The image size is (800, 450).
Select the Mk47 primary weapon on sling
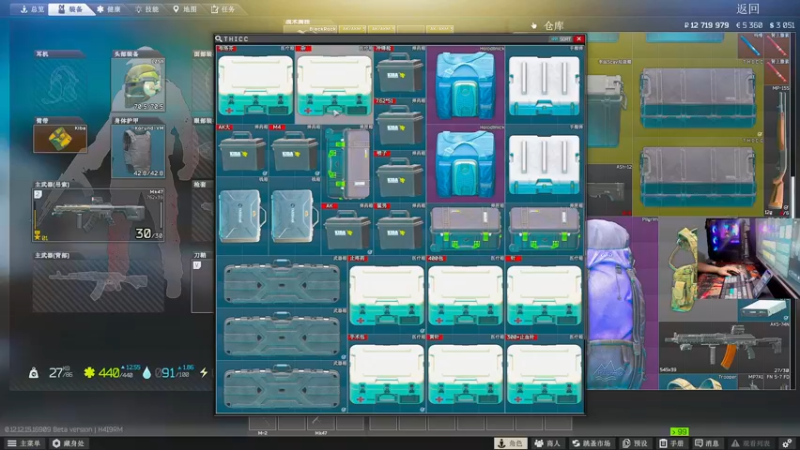point(98,215)
